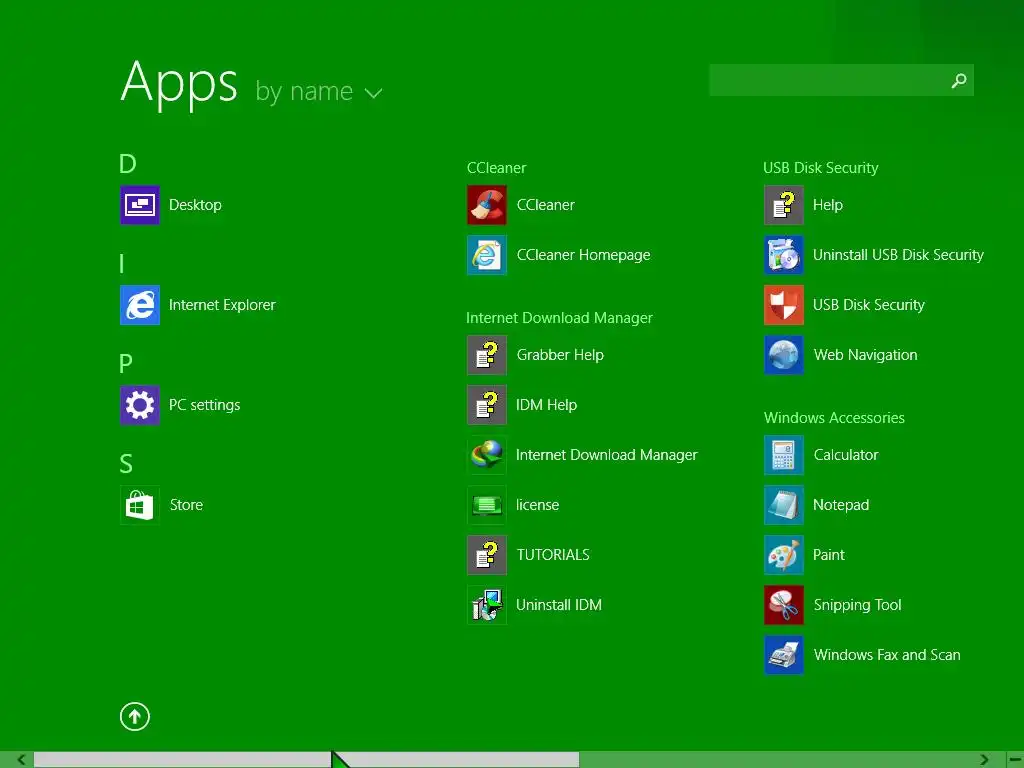Viewport: 1024px width, 768px height.
Task: Select the USB Disk Security group heading
Action: (x=821, y=168)
